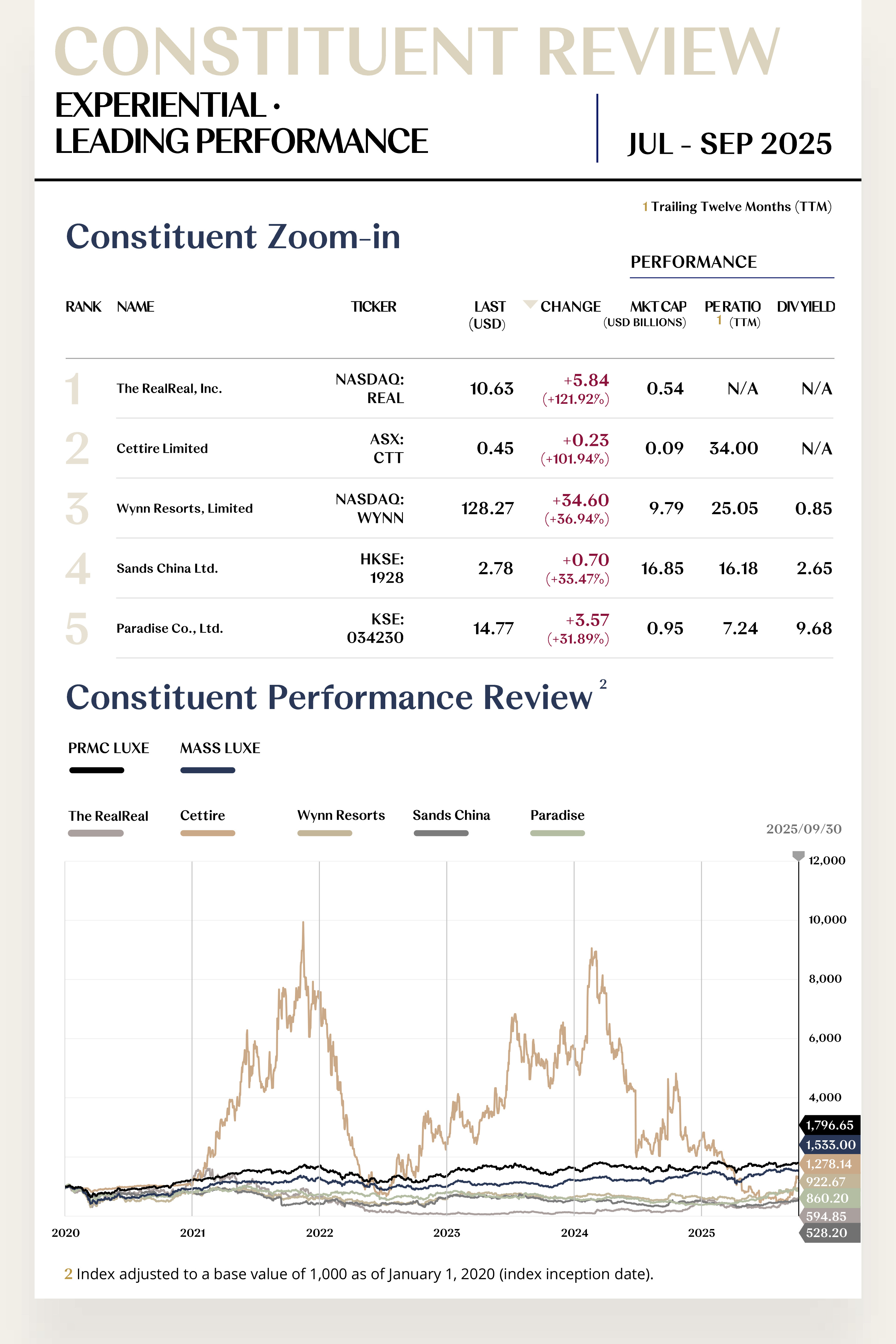Toggle The RealReal legend line
The height and width of the screenshot is (1344, 896).
pyautogui.click(x=96, y=833)
